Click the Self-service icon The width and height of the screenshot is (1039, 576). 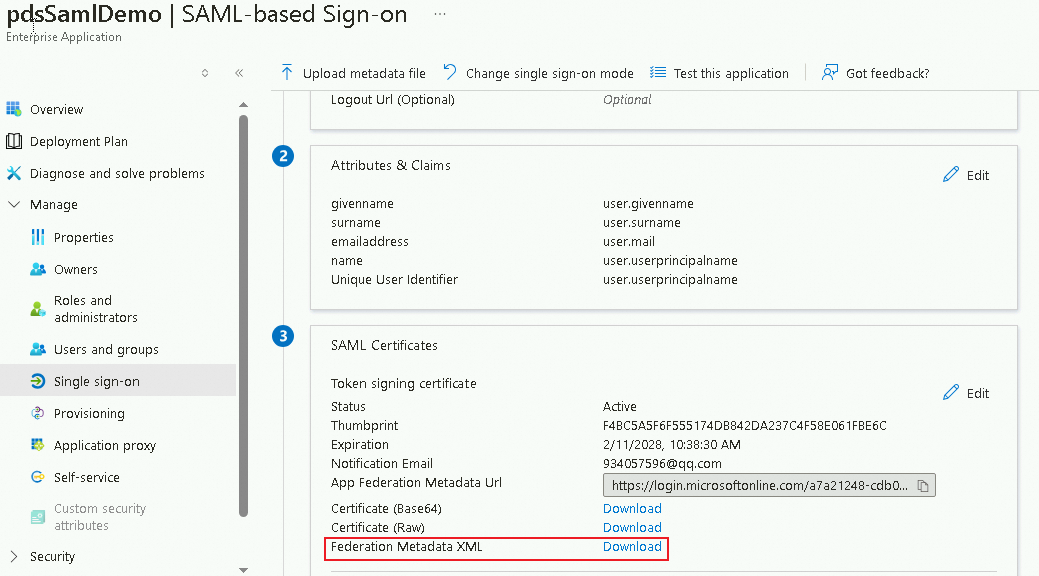38,477
